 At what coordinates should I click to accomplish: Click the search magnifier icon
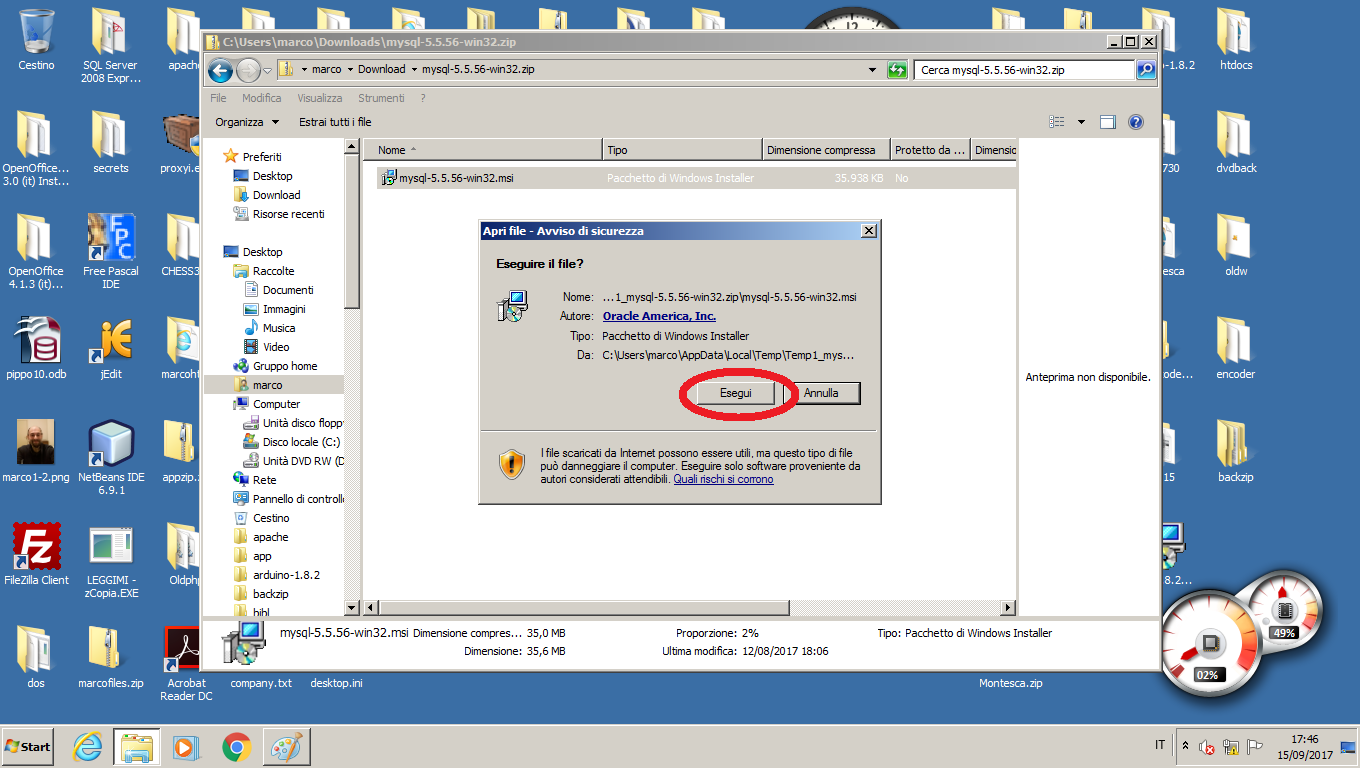[1146, 70]
